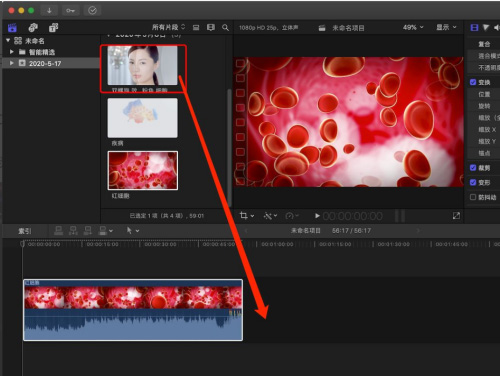This screenshot has width=500, height=376.
Task: Select the 2020-5-17 event row
Action: (x=51, y=63)
